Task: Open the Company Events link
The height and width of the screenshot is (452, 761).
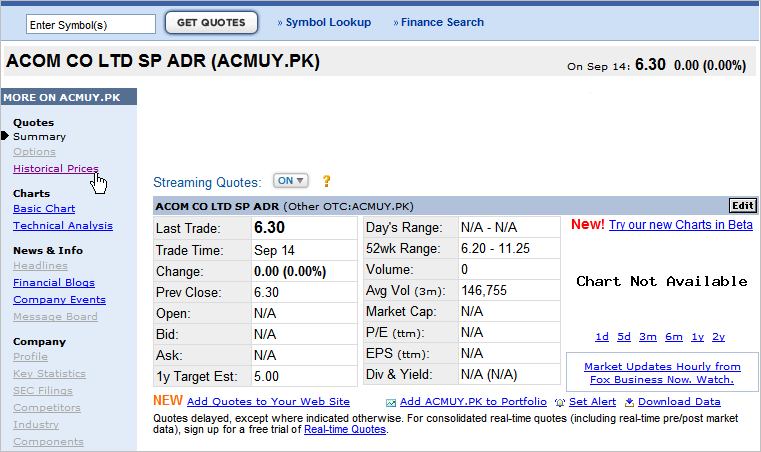Action: [x=59, y=300]
